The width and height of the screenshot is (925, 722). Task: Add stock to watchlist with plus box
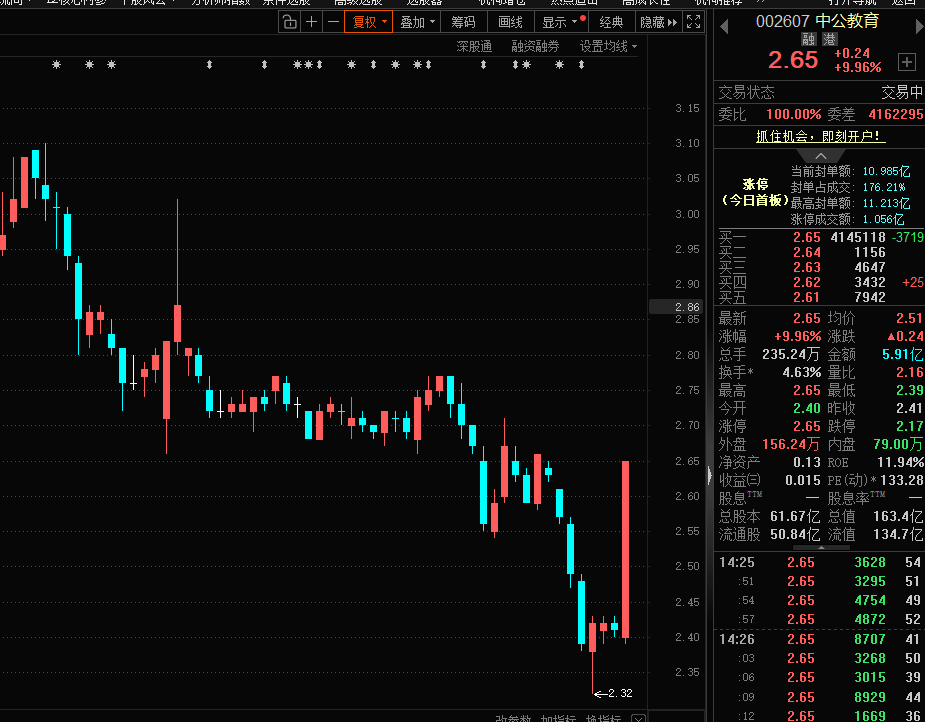907,62
